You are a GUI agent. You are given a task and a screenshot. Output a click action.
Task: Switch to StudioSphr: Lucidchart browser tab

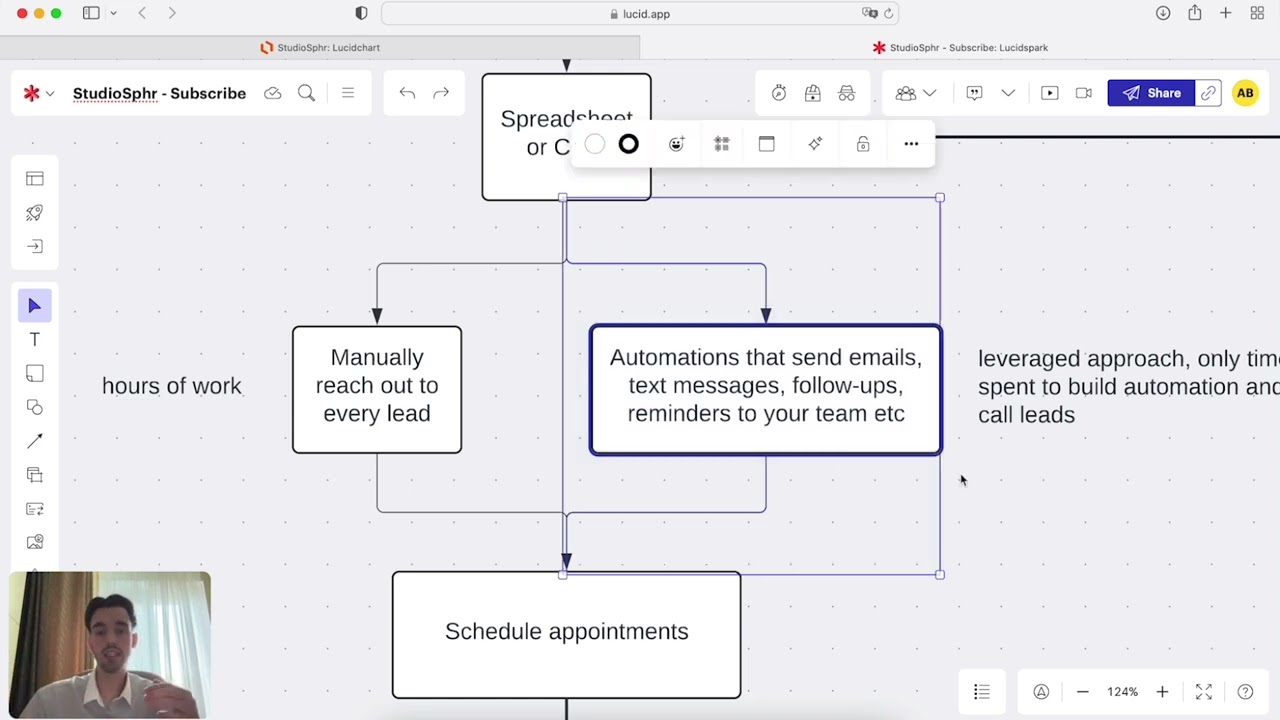pos(320,47)
